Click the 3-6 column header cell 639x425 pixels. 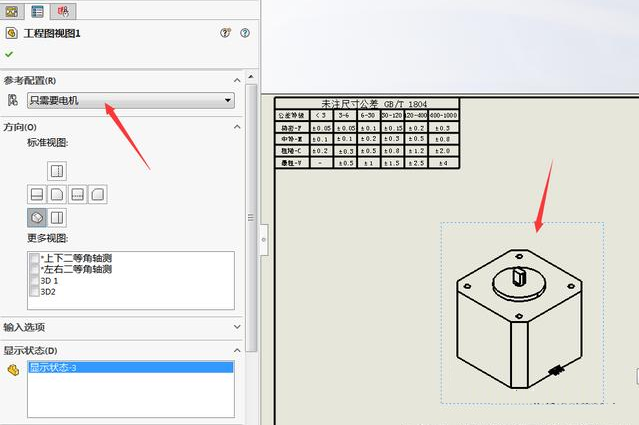[x=344, y=116]
